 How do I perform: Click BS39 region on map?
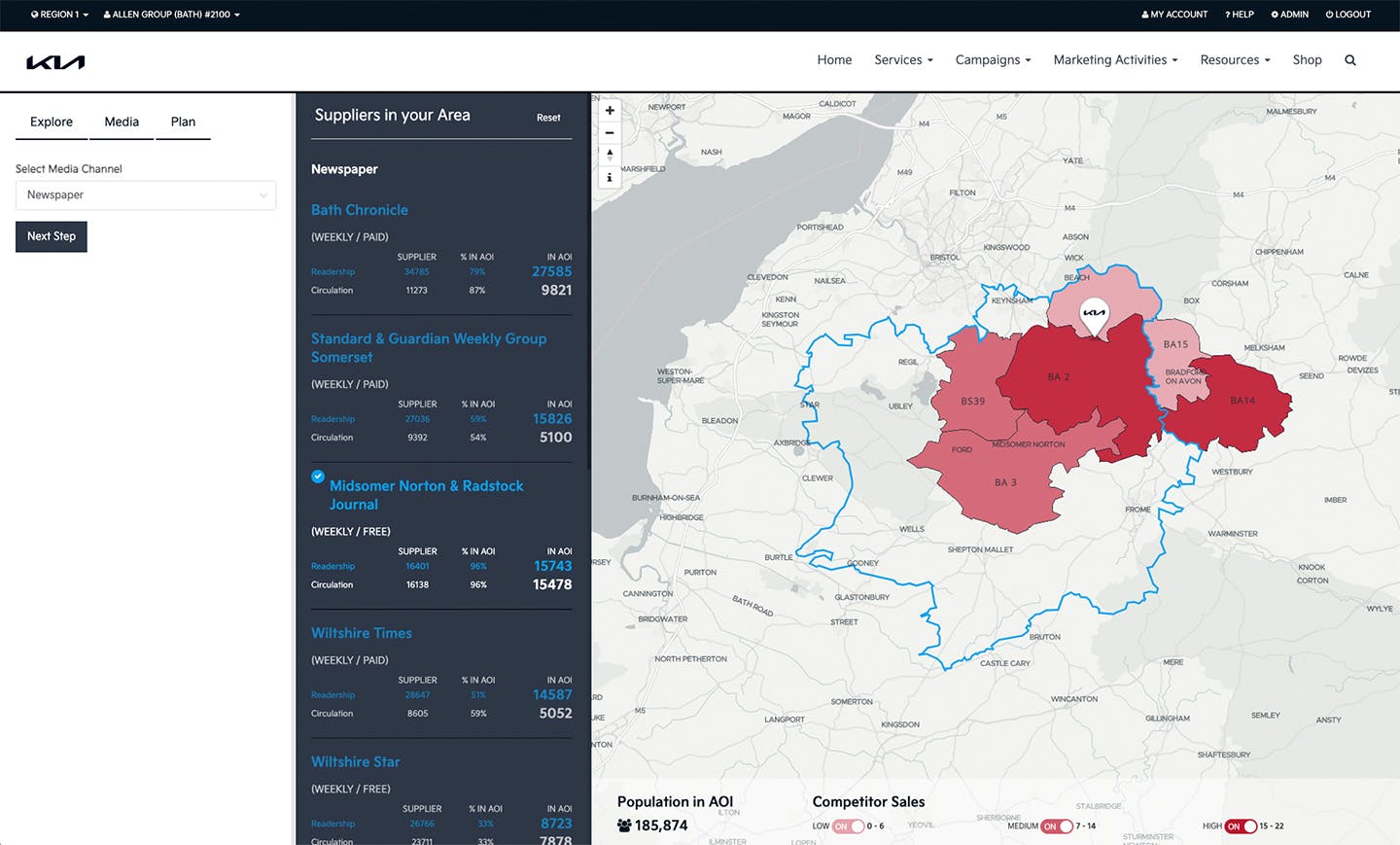coord(972,401)
